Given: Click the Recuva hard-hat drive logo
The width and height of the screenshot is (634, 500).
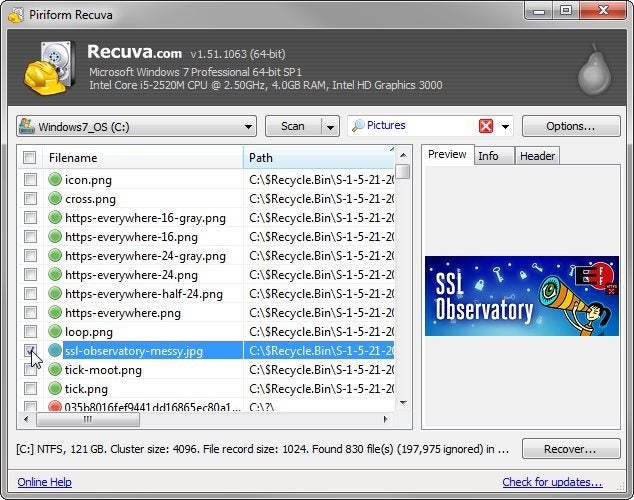Looking at the screenshot, I should [x=49, y=68].
